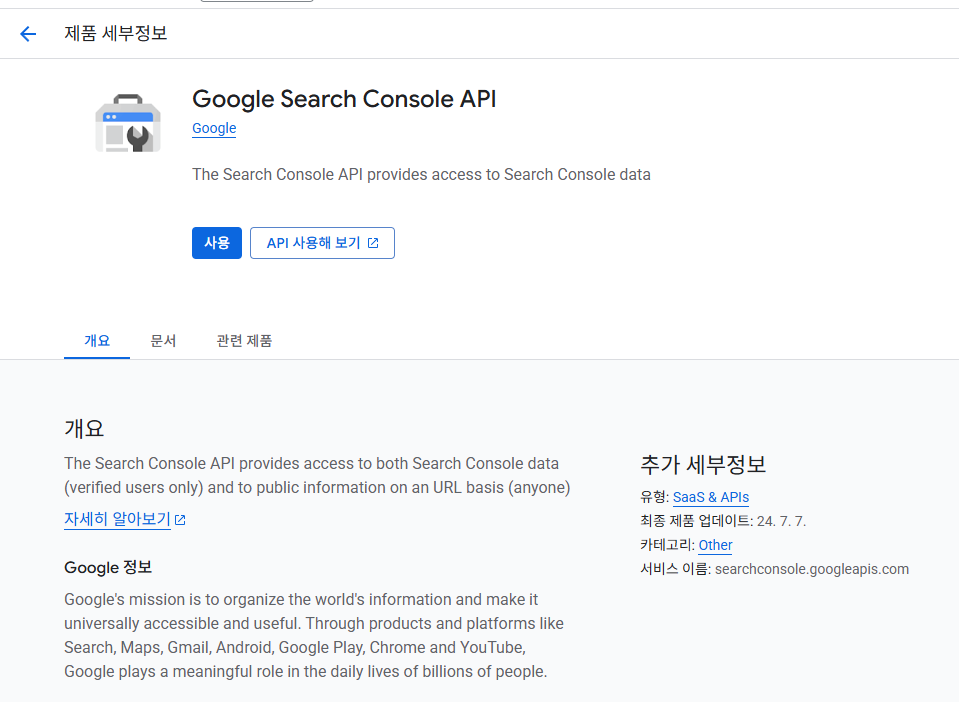Switch to the 문서 tab

[x=163, y=341]
